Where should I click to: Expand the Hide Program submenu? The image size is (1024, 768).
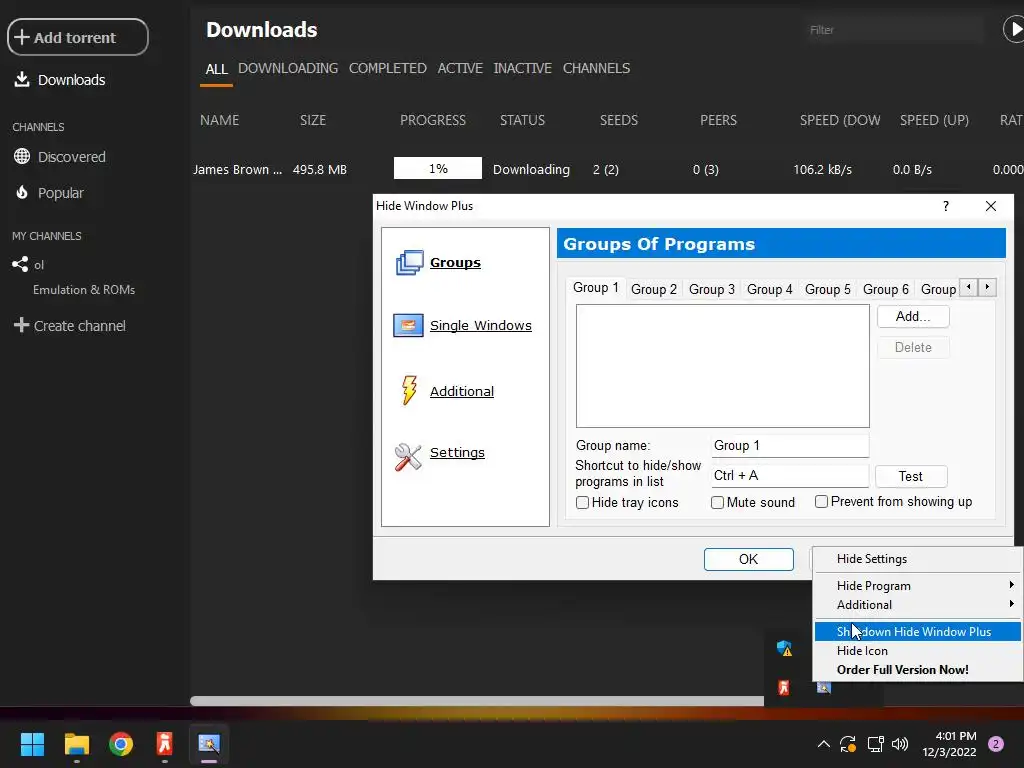click(916, 586)
